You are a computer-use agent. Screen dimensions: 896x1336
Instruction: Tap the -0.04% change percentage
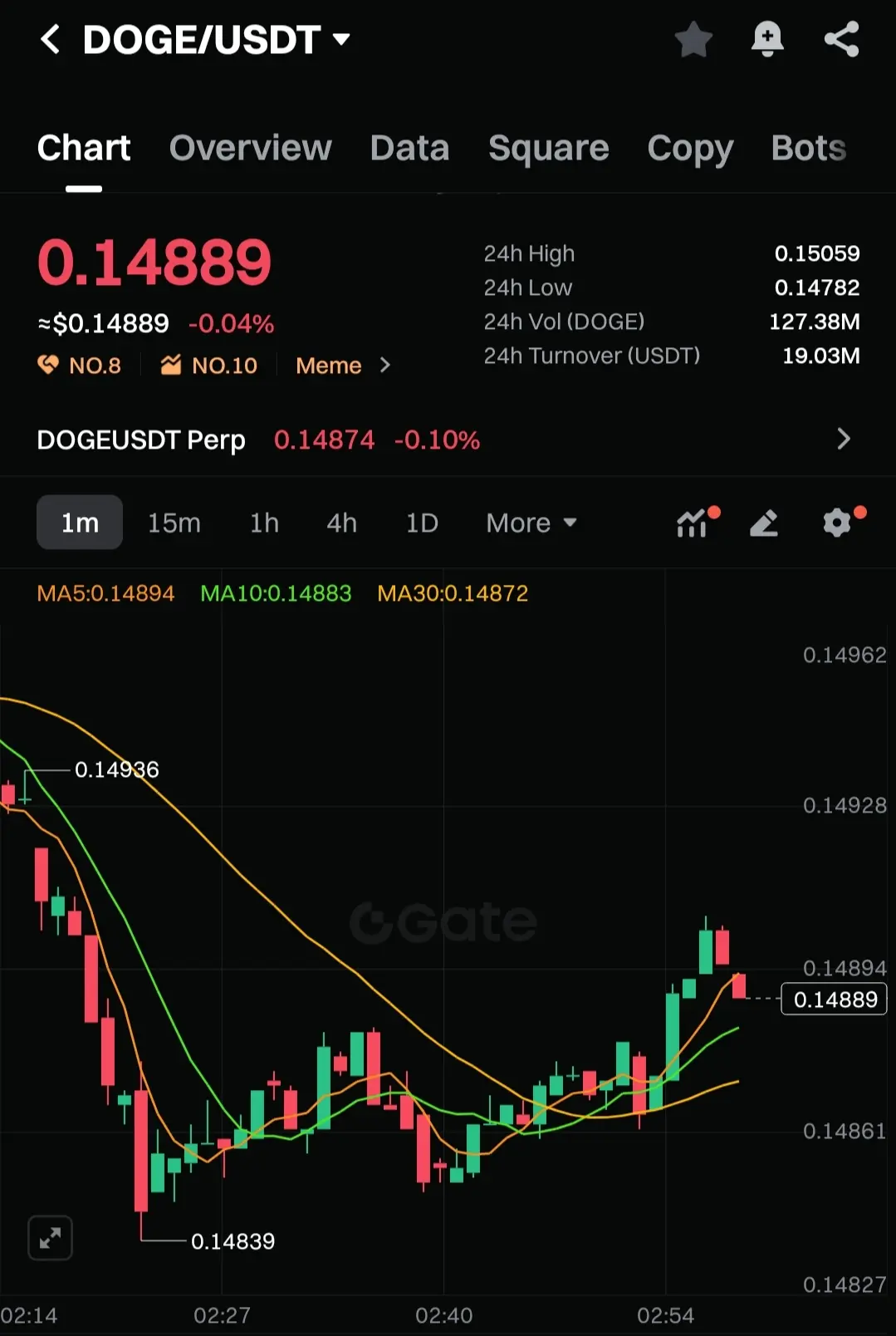(231, 323)
